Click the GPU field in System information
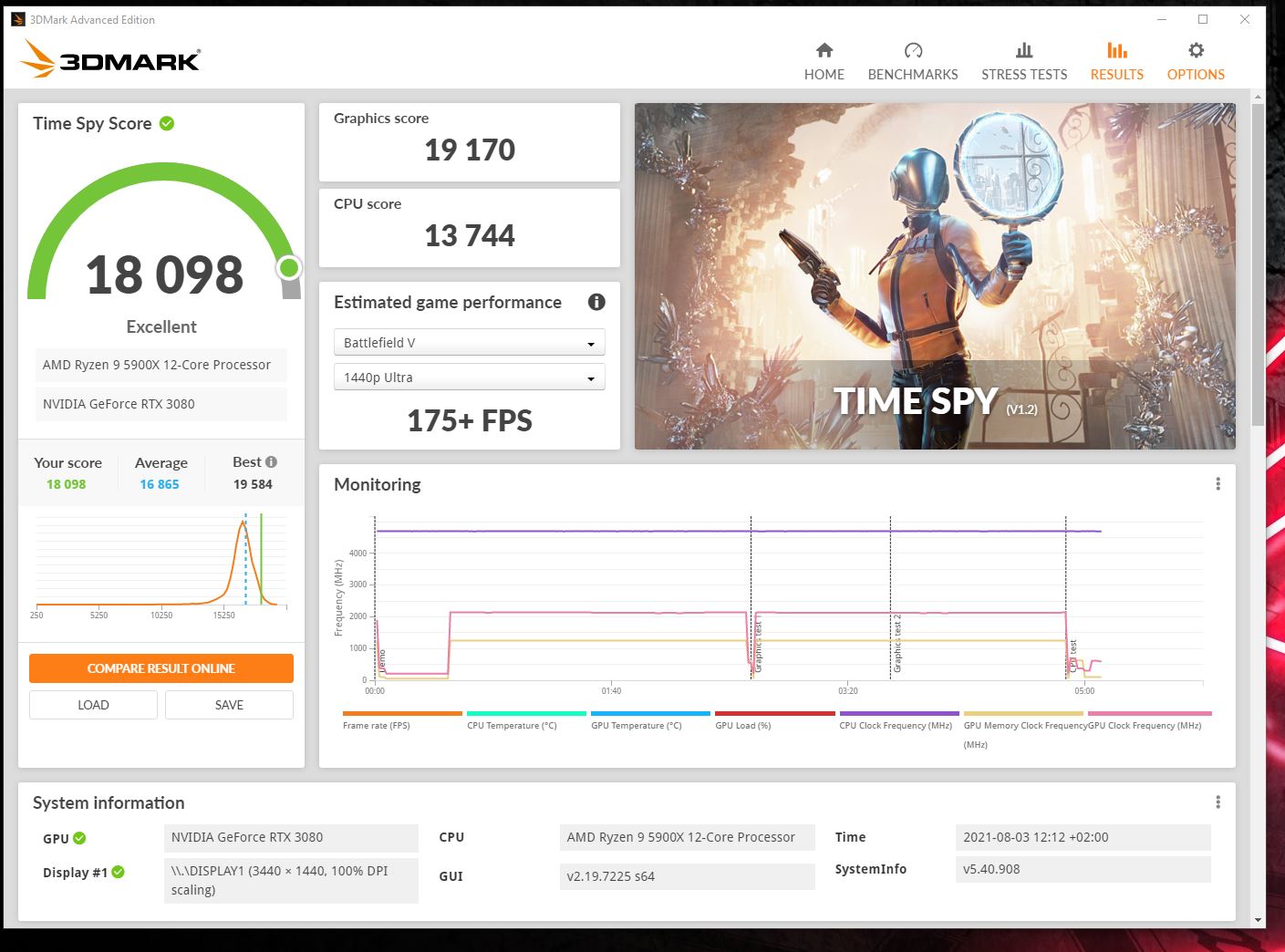Screen dimensions: 1285x952 [x=291, y=837]
